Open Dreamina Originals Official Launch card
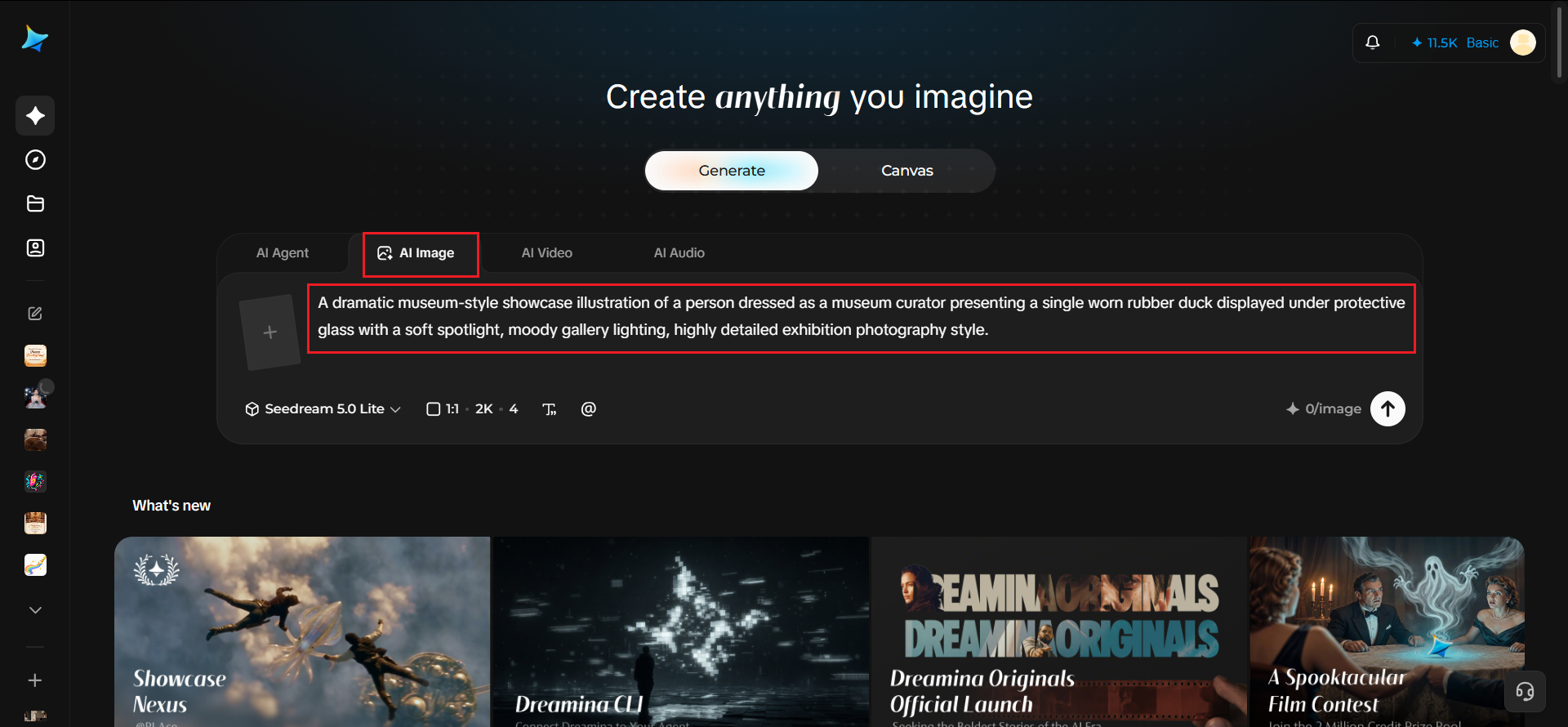 [1059, 631]
